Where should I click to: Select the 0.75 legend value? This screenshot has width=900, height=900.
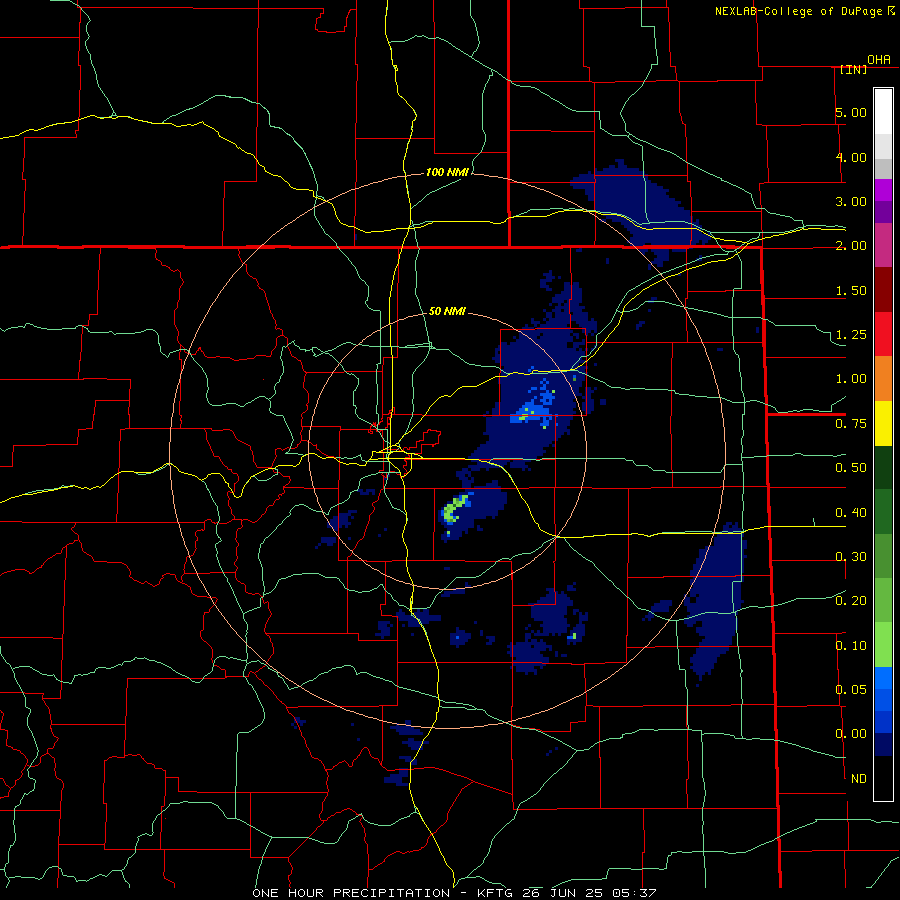pos(851,424)
